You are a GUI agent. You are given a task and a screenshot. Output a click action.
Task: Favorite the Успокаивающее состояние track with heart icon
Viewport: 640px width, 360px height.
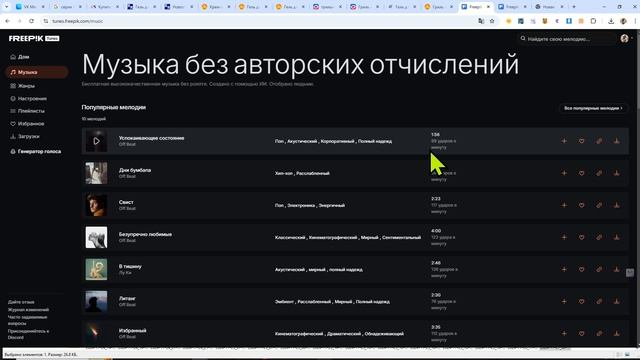tap(582, 141)
